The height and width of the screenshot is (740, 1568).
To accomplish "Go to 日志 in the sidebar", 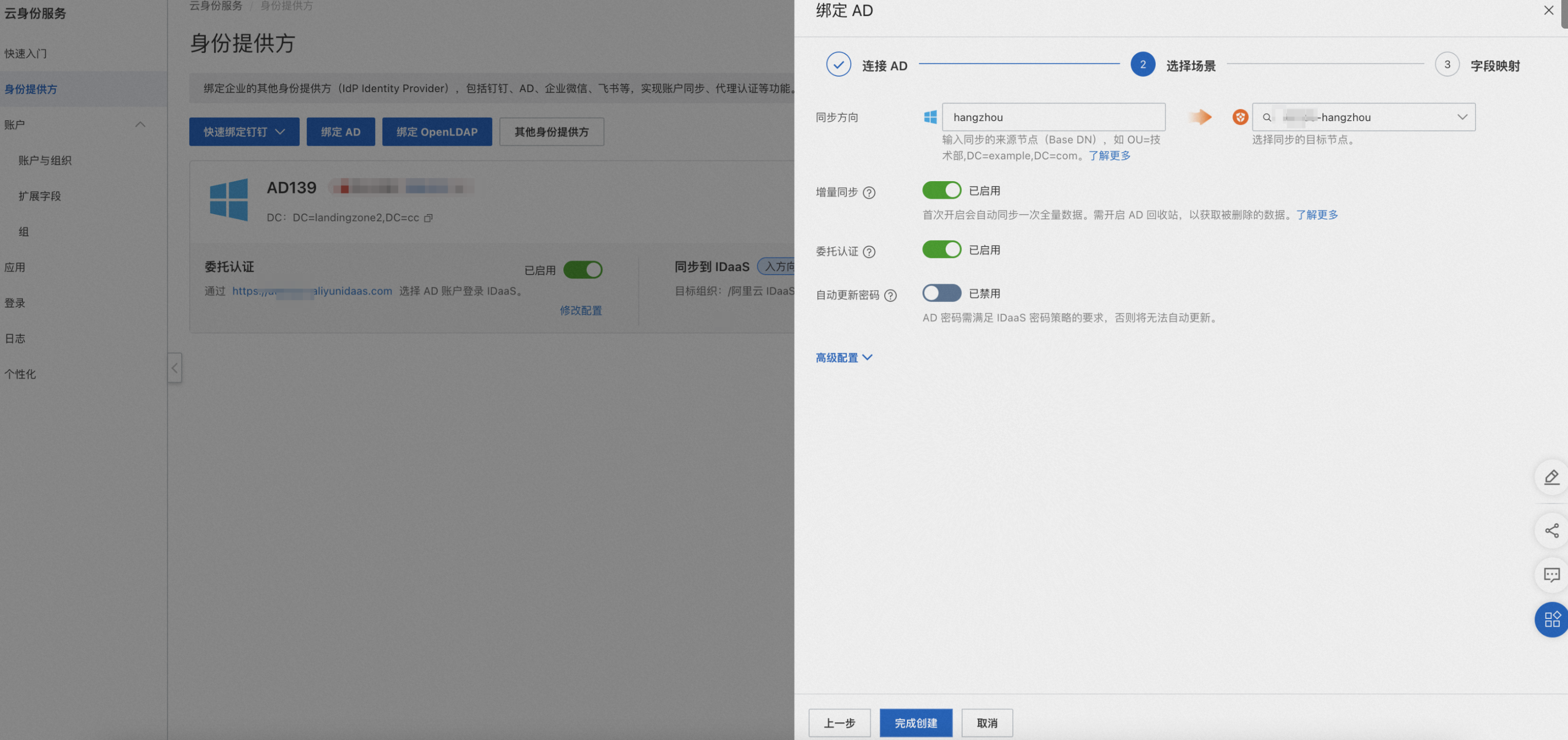I will click(15, 339).
